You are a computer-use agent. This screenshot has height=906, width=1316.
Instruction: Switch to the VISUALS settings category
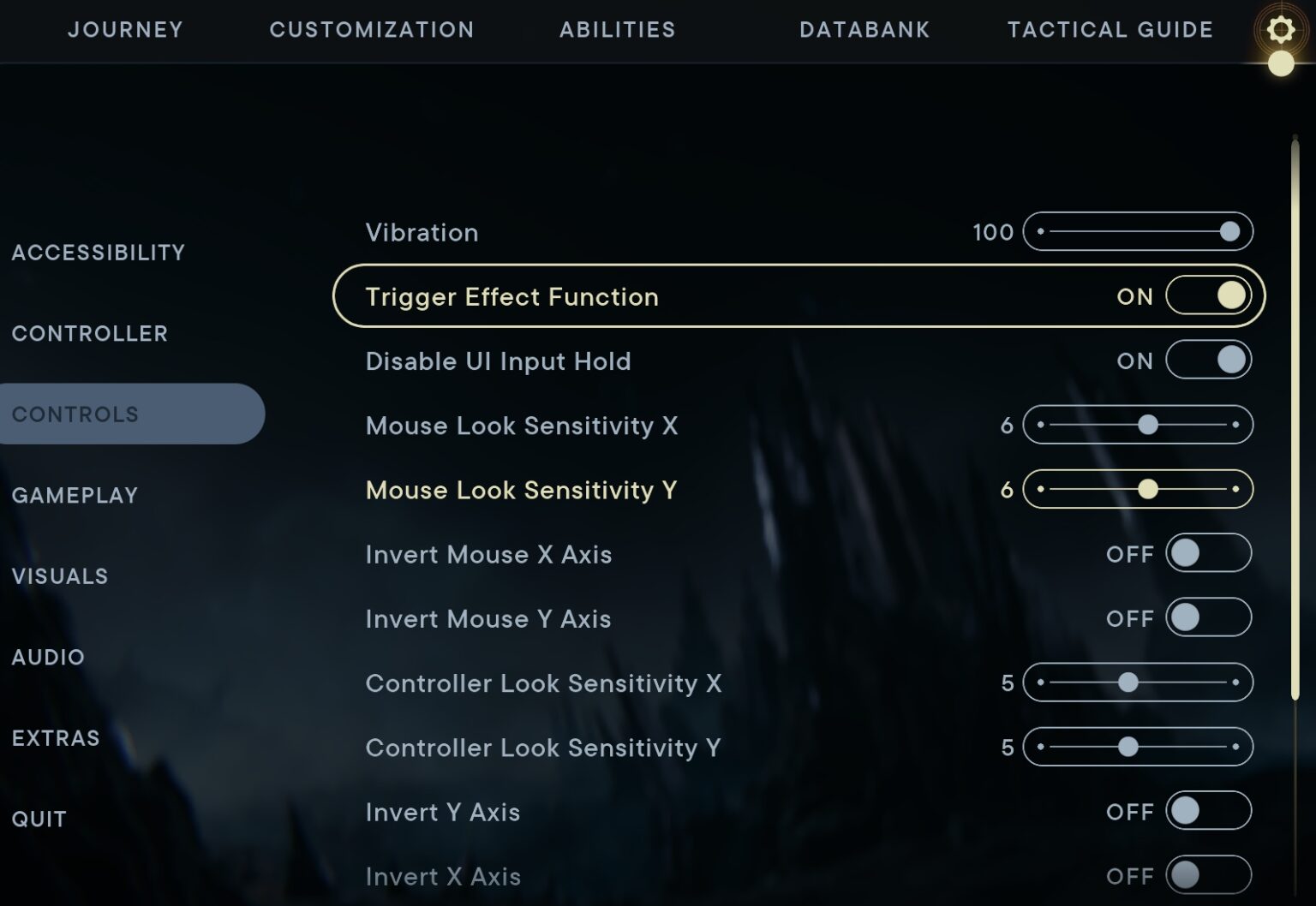pyautogui.click(x=60, y=576)
